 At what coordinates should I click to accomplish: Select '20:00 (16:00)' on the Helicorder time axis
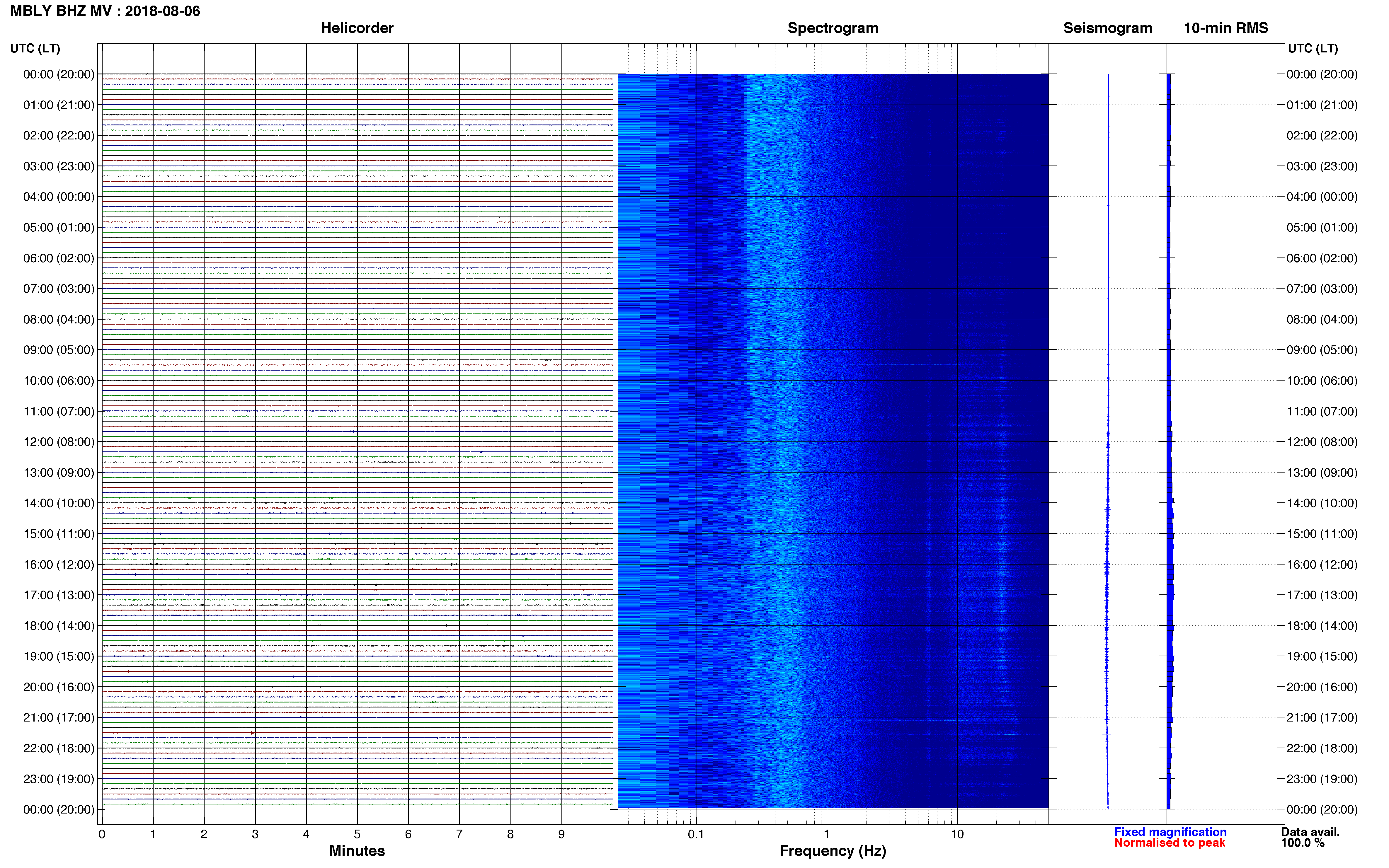pos(59,687)
